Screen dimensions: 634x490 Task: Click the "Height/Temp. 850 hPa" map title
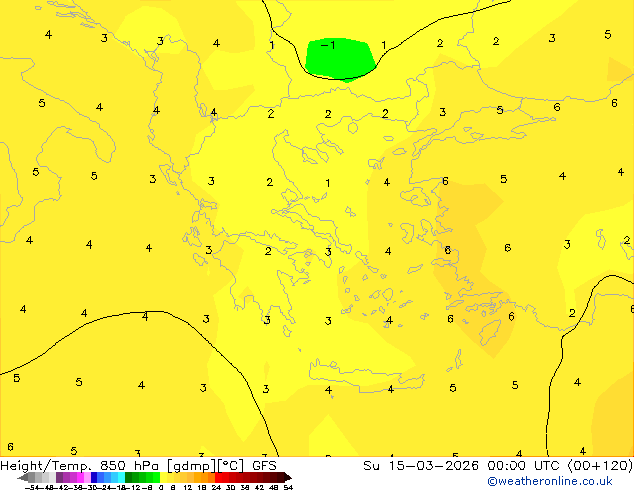79,465
